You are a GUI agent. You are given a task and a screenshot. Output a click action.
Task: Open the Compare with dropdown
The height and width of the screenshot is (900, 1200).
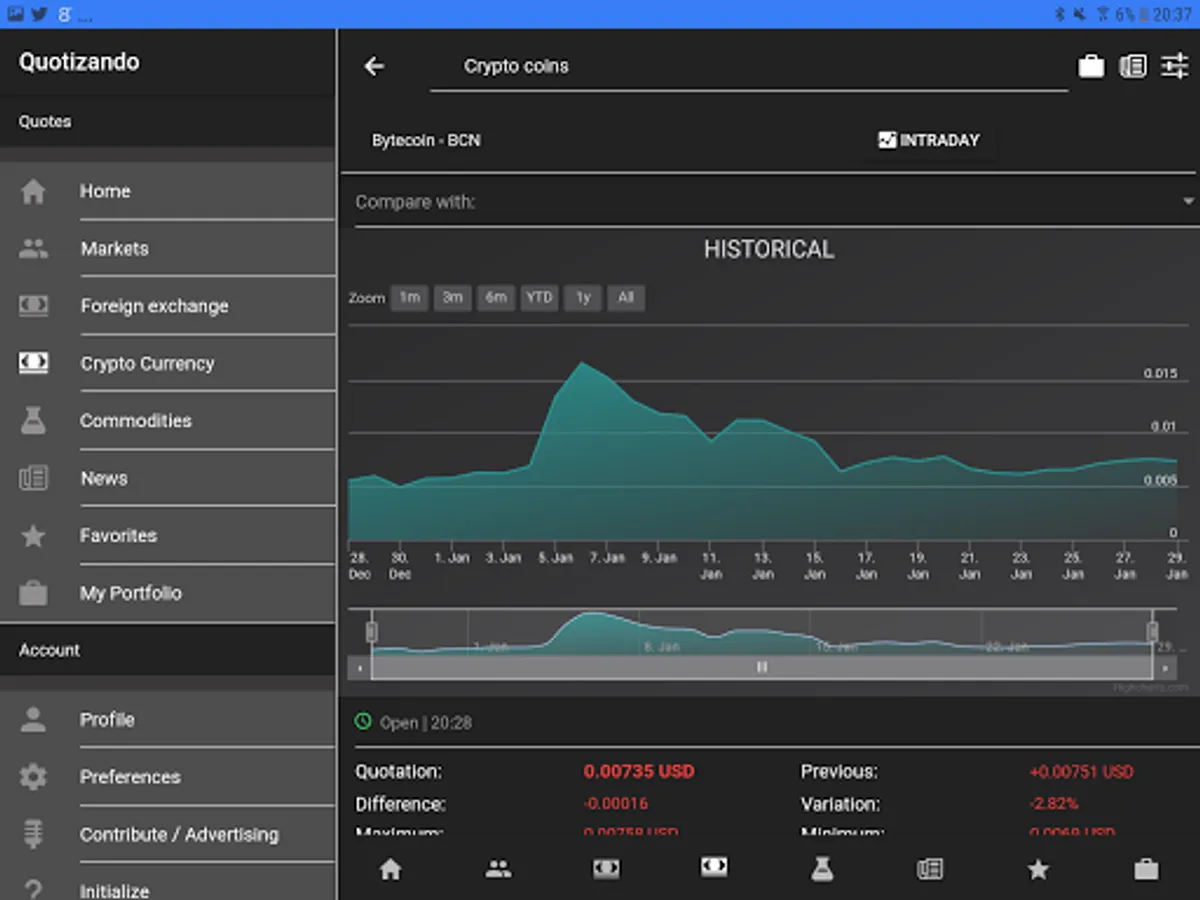(775, 202)
